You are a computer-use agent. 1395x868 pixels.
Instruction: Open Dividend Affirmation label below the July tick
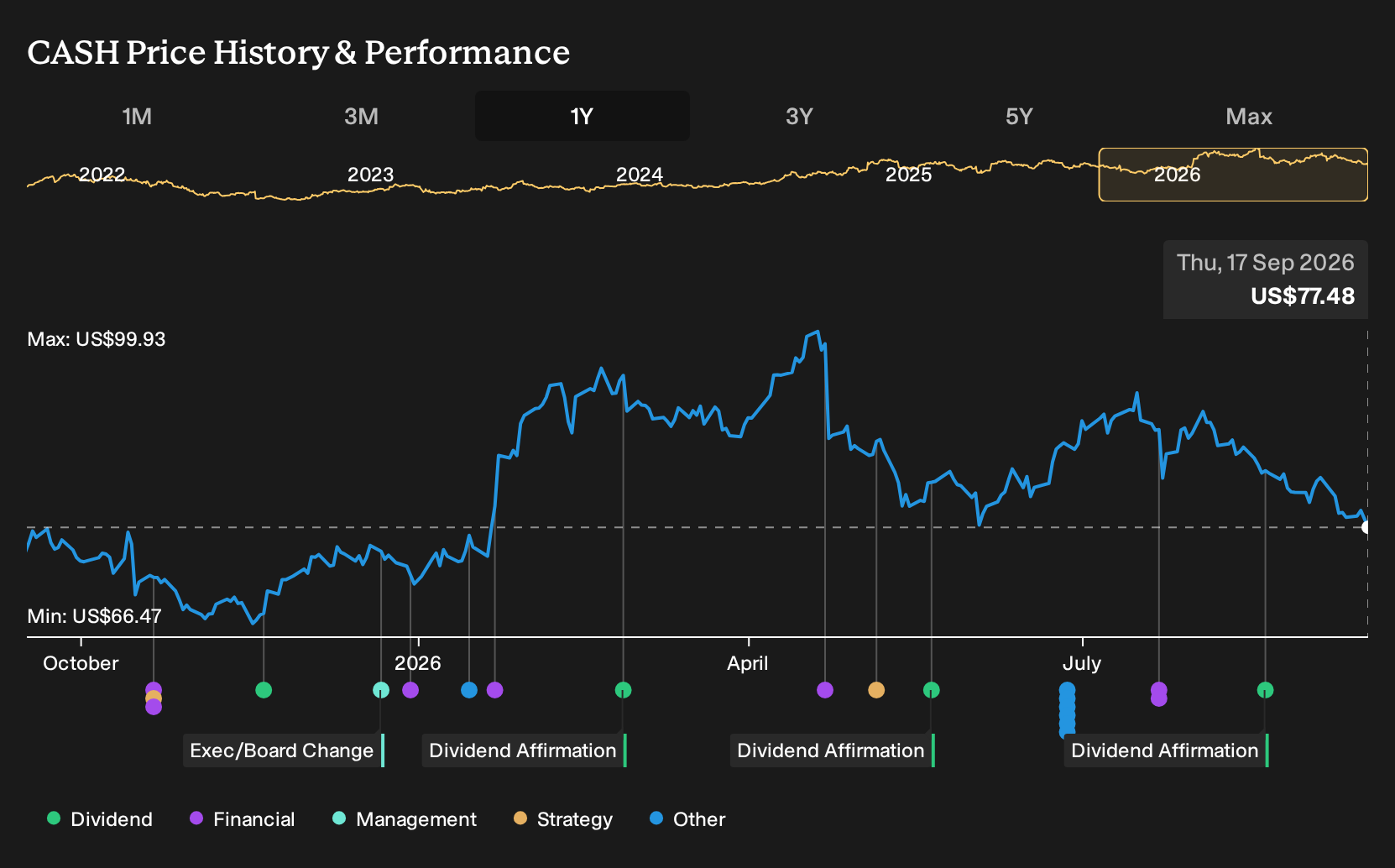pyautogui.click(x=1167, y=750)
